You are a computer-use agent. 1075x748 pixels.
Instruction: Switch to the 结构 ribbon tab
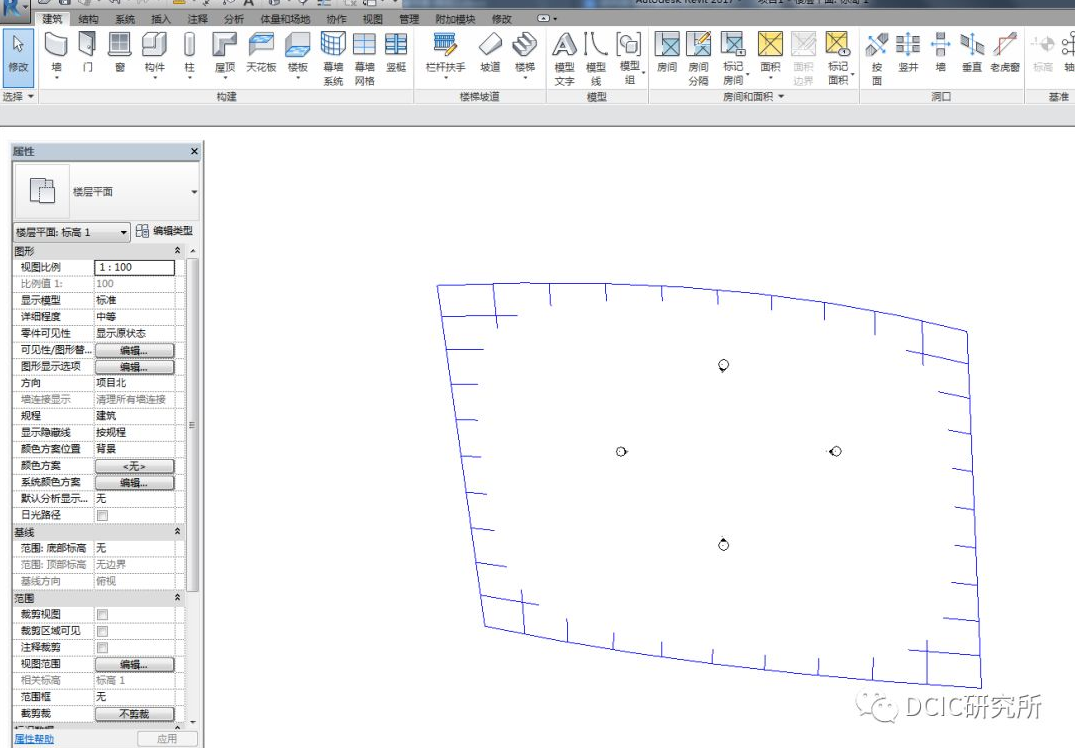[x=88, y=19]
